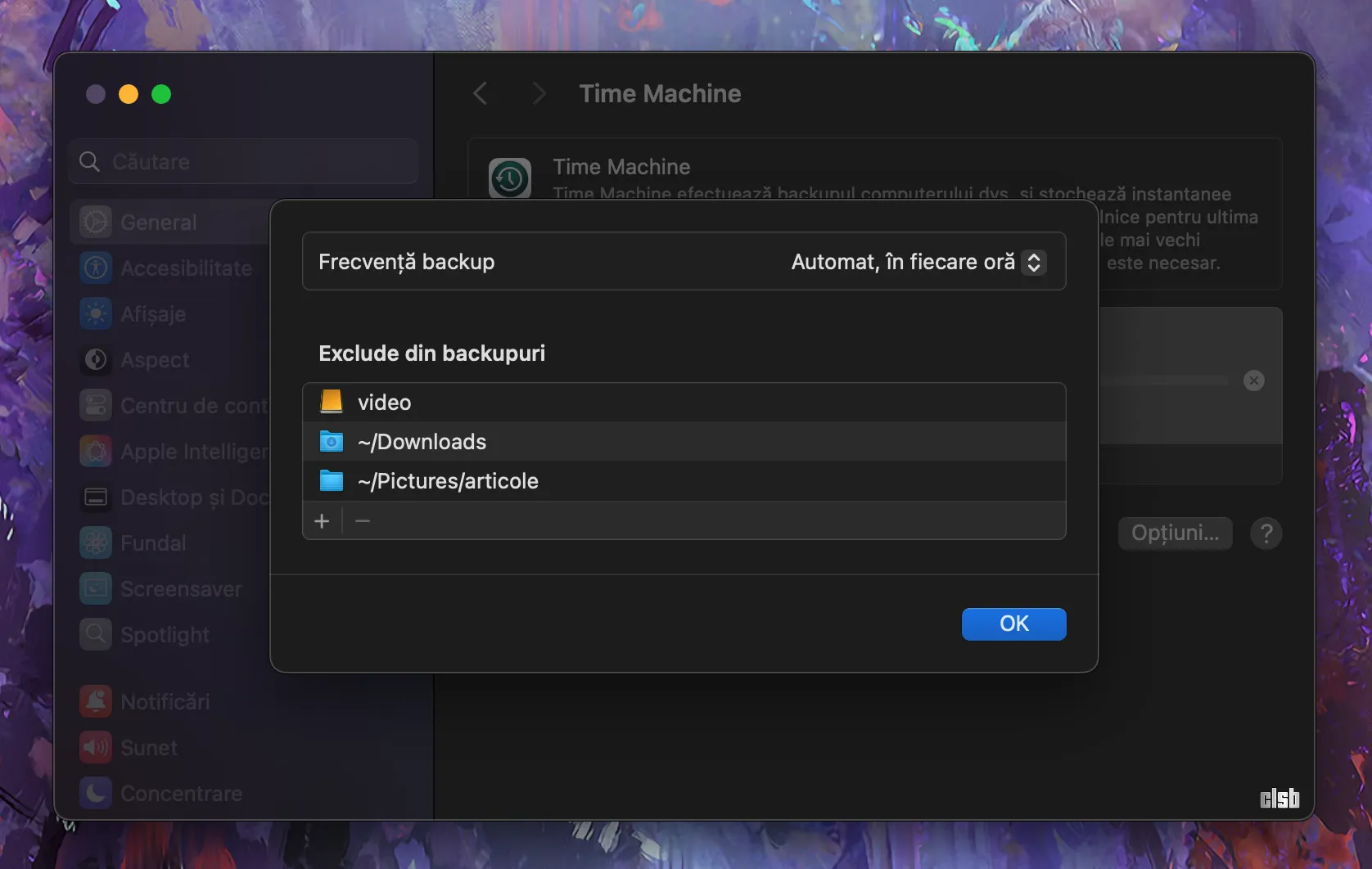Click the "Exclude din backupuri" heading
Viewport: 1372px width, 869px height.
[x=431, y=353]
